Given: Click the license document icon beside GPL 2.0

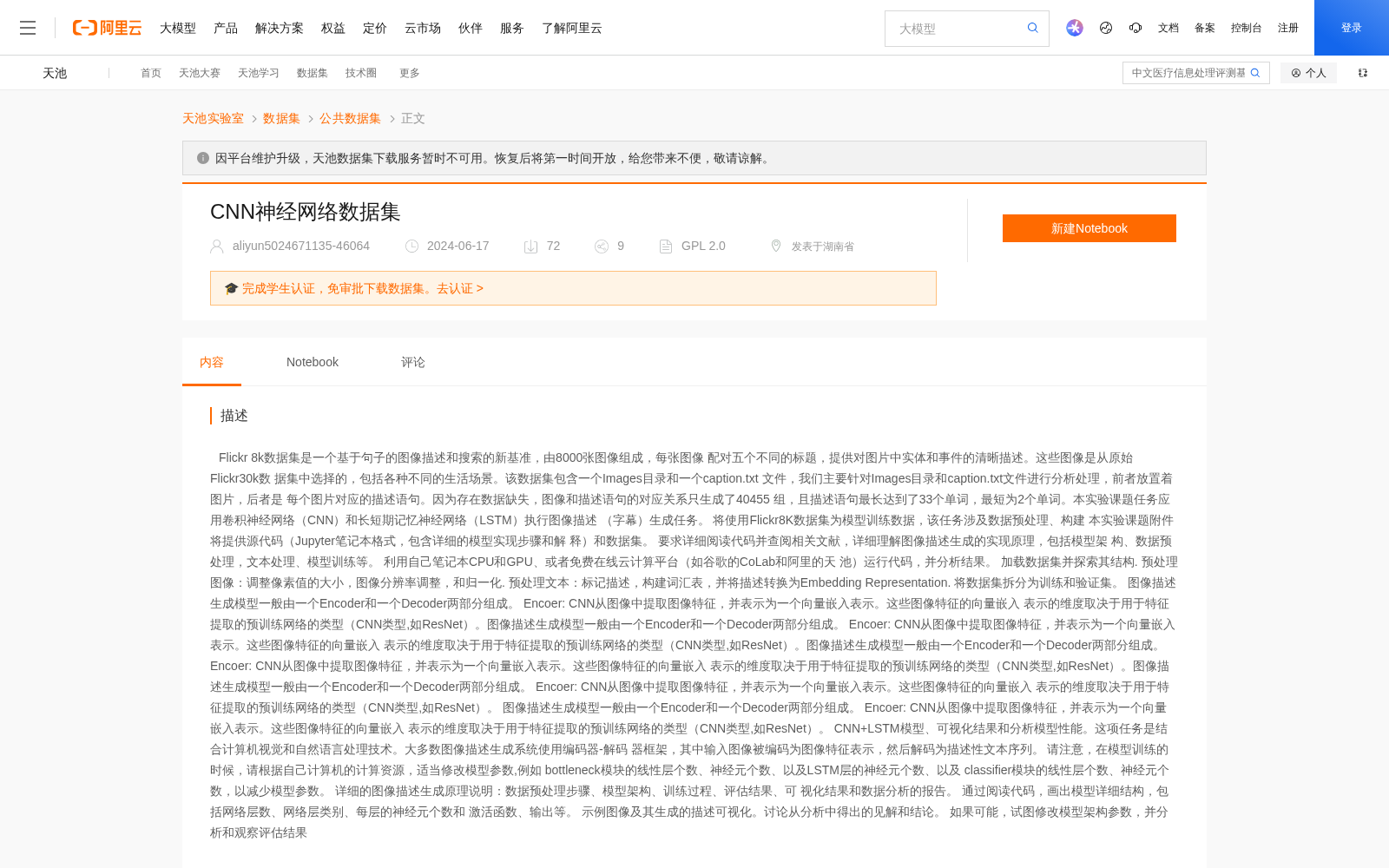Looking at the screenshot, I should [x=666, y=247].
